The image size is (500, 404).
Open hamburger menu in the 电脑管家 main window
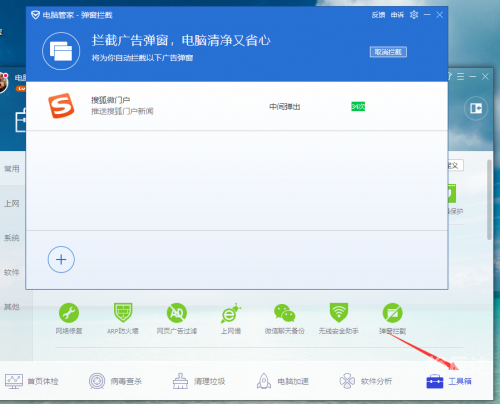(460, 77)
